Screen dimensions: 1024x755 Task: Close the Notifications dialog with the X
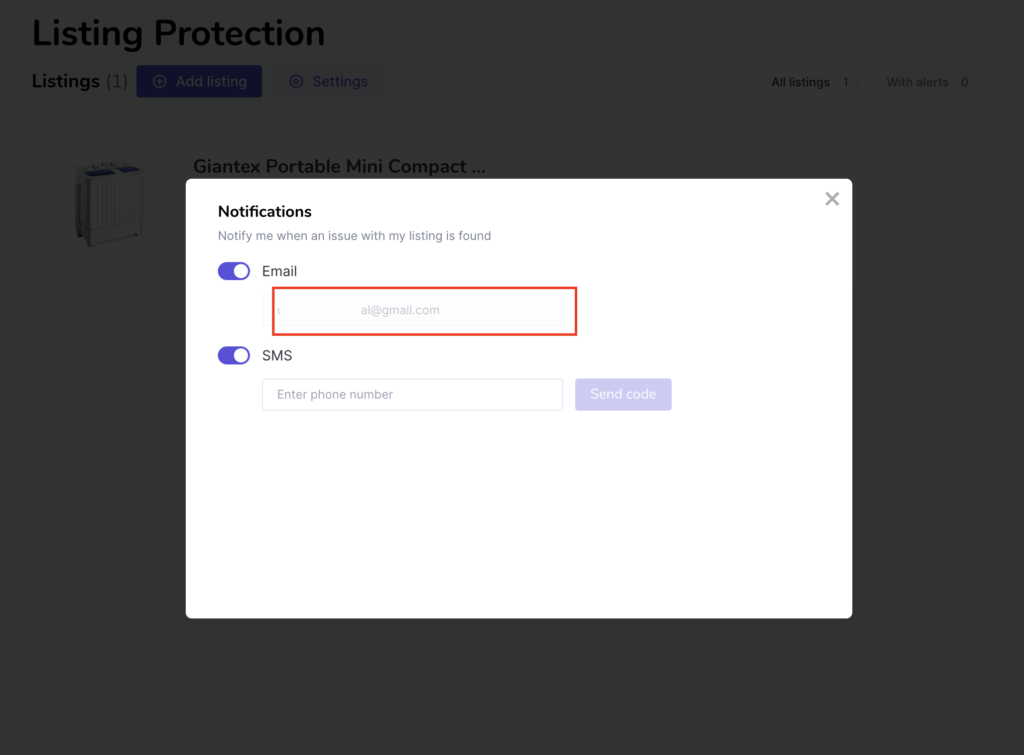pos(831,199)
